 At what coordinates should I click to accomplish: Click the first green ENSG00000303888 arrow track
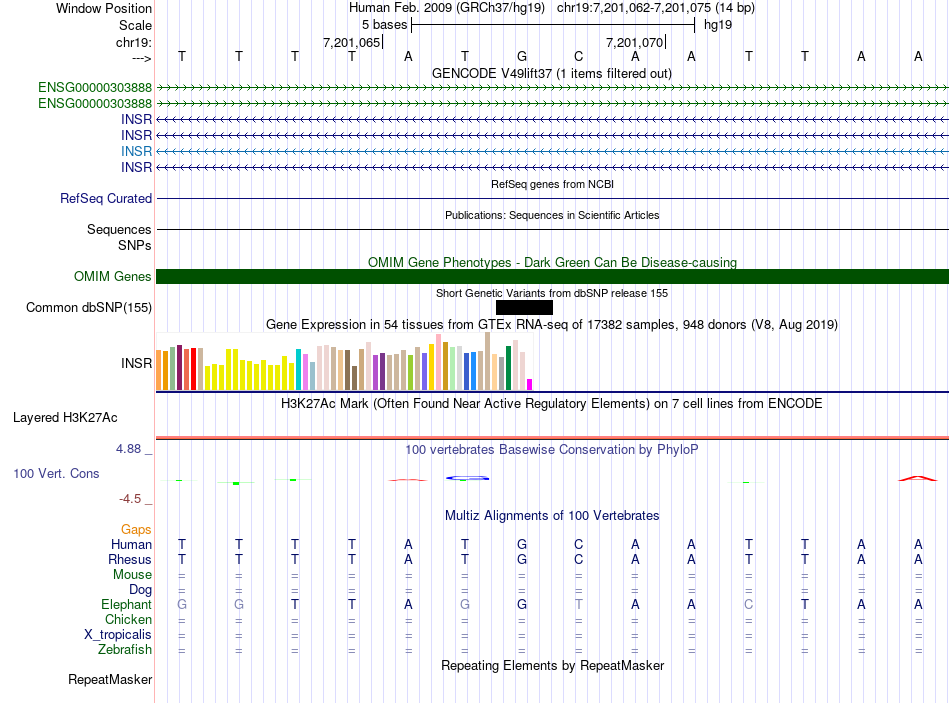552,88
